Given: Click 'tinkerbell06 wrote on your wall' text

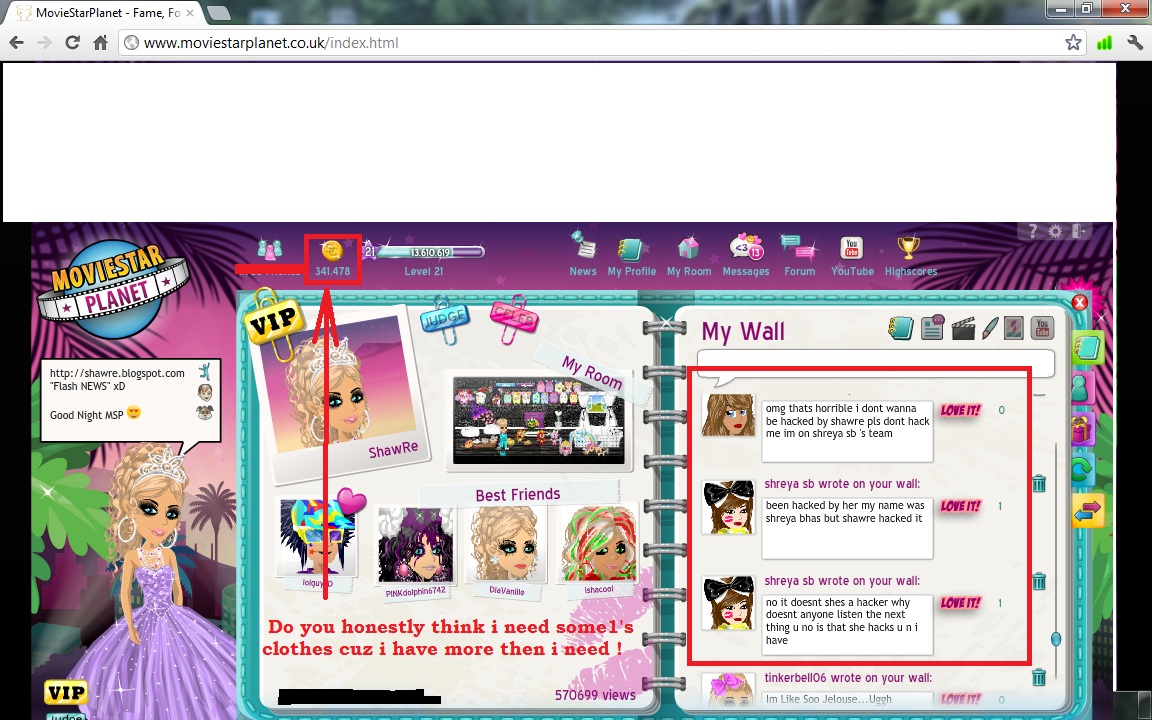Looking at the screenshot, I should (848, 677).
